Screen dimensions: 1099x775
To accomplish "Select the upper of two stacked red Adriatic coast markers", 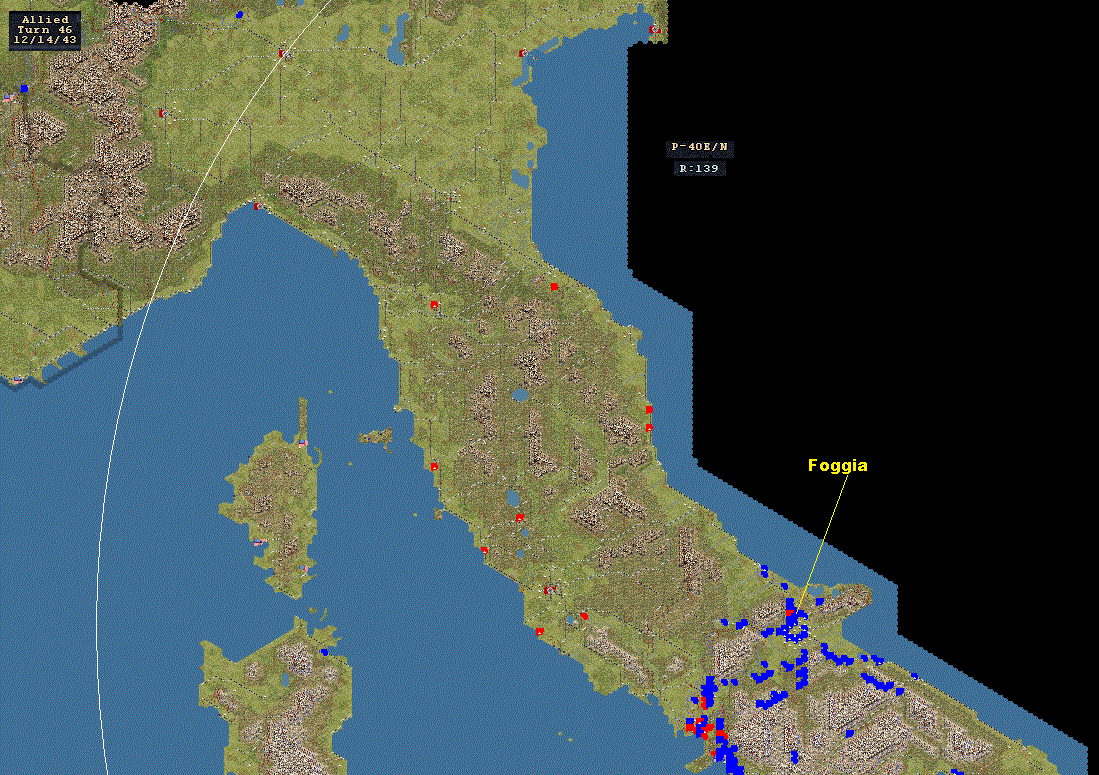I will pyautogui.click(x=649, y=409).
